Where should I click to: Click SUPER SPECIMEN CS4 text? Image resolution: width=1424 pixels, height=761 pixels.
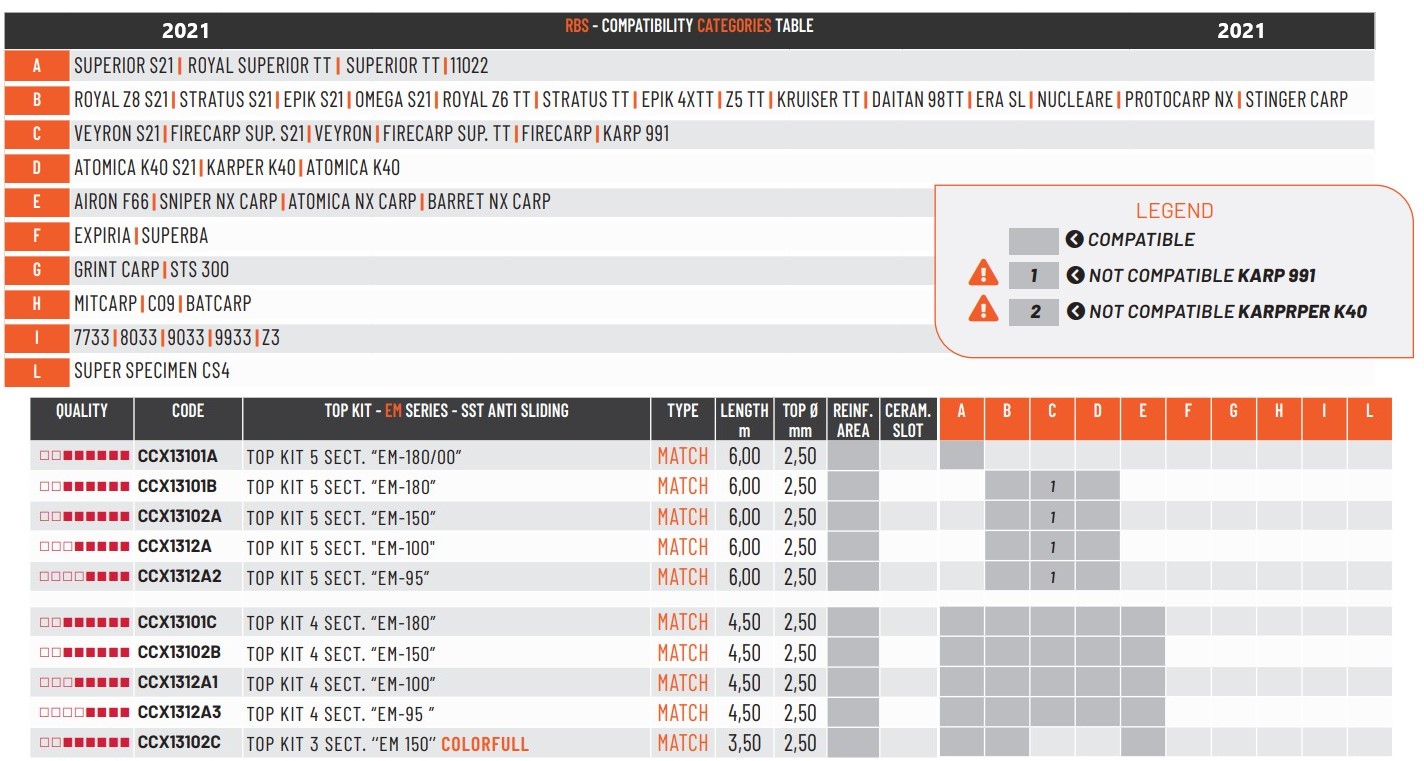152,371
